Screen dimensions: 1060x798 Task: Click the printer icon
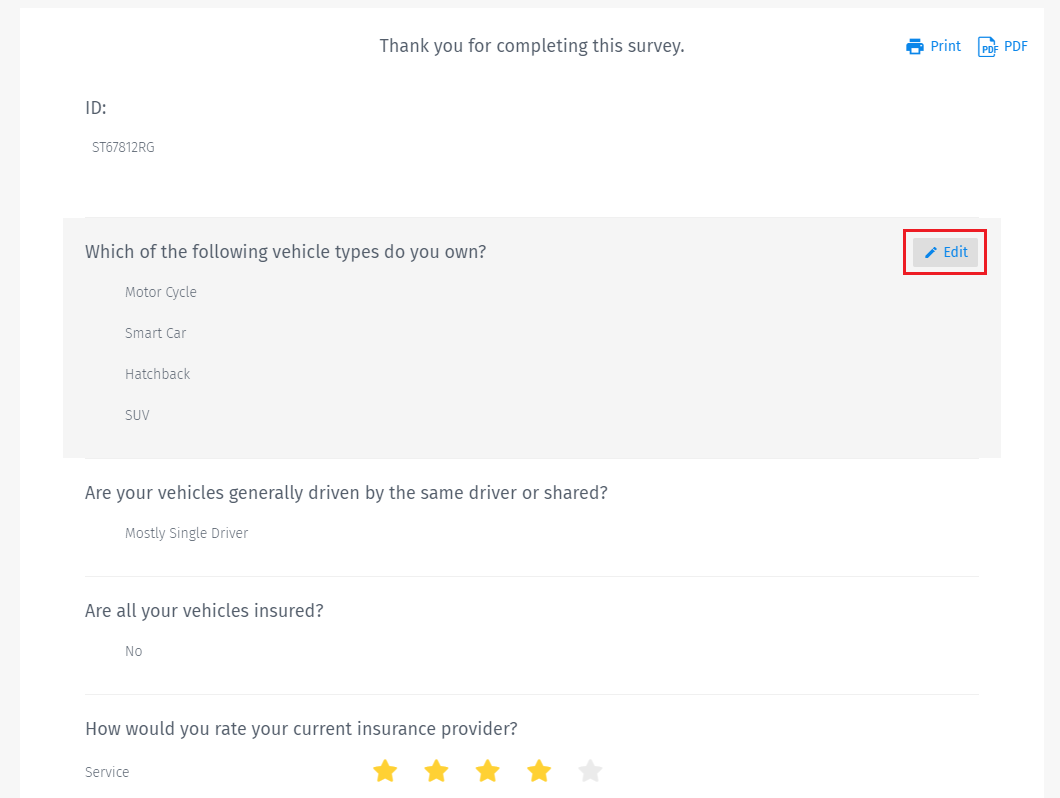[914, 47]
